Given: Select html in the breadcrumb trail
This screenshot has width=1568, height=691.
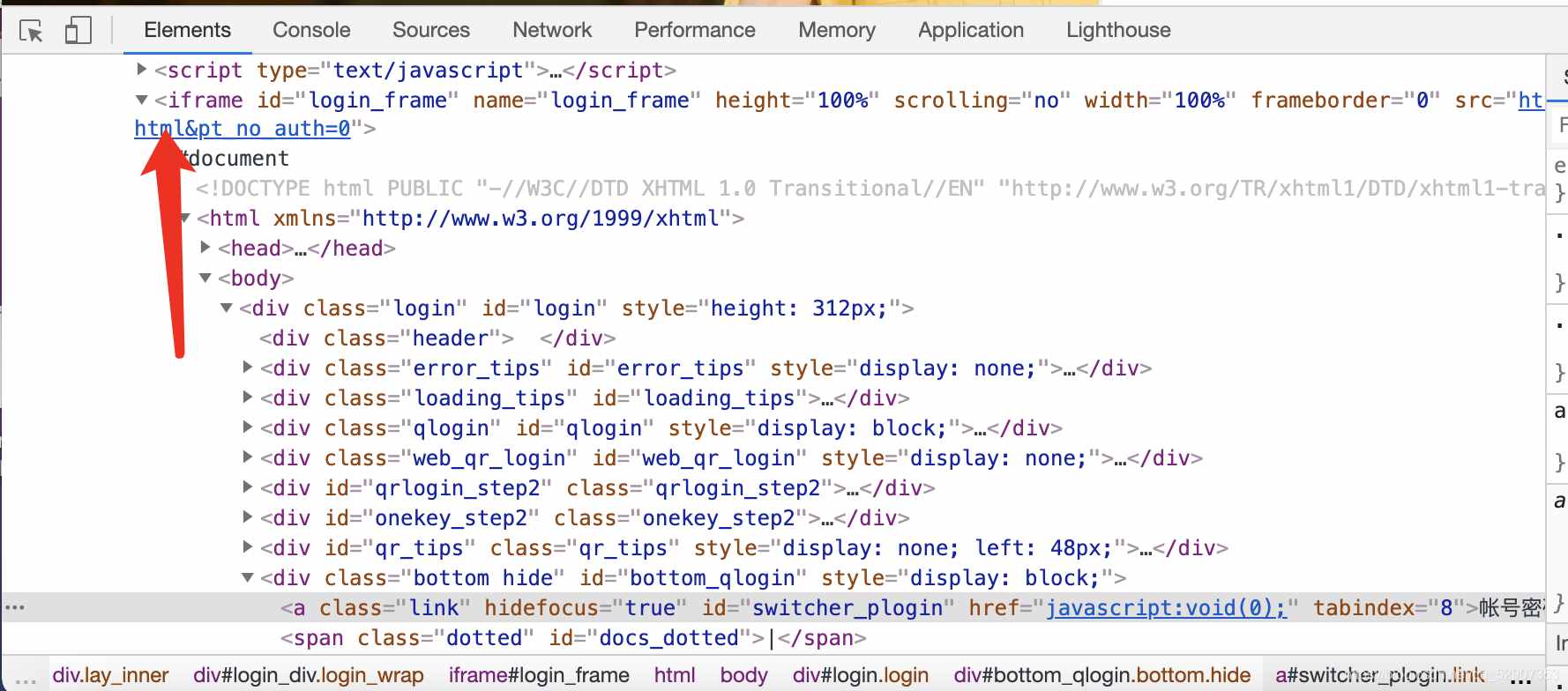Looking at the screenshot, I should (675, 676).
